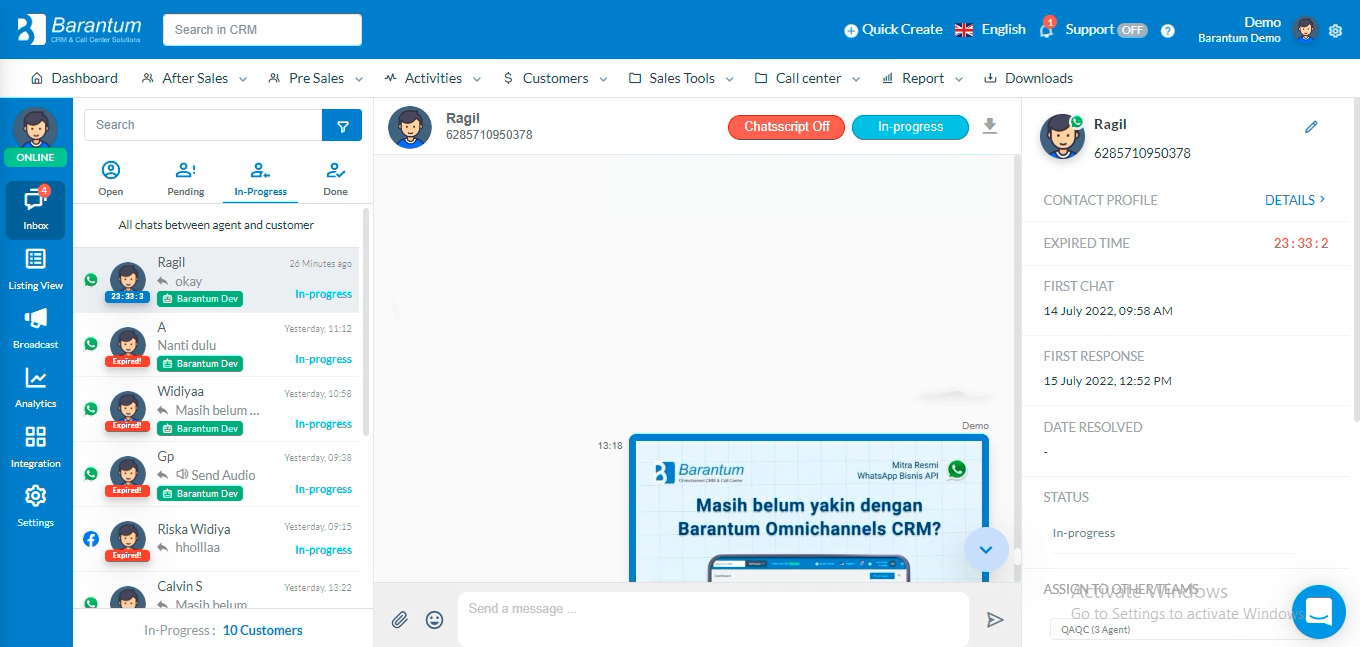Click the filter funnel button

343,125
